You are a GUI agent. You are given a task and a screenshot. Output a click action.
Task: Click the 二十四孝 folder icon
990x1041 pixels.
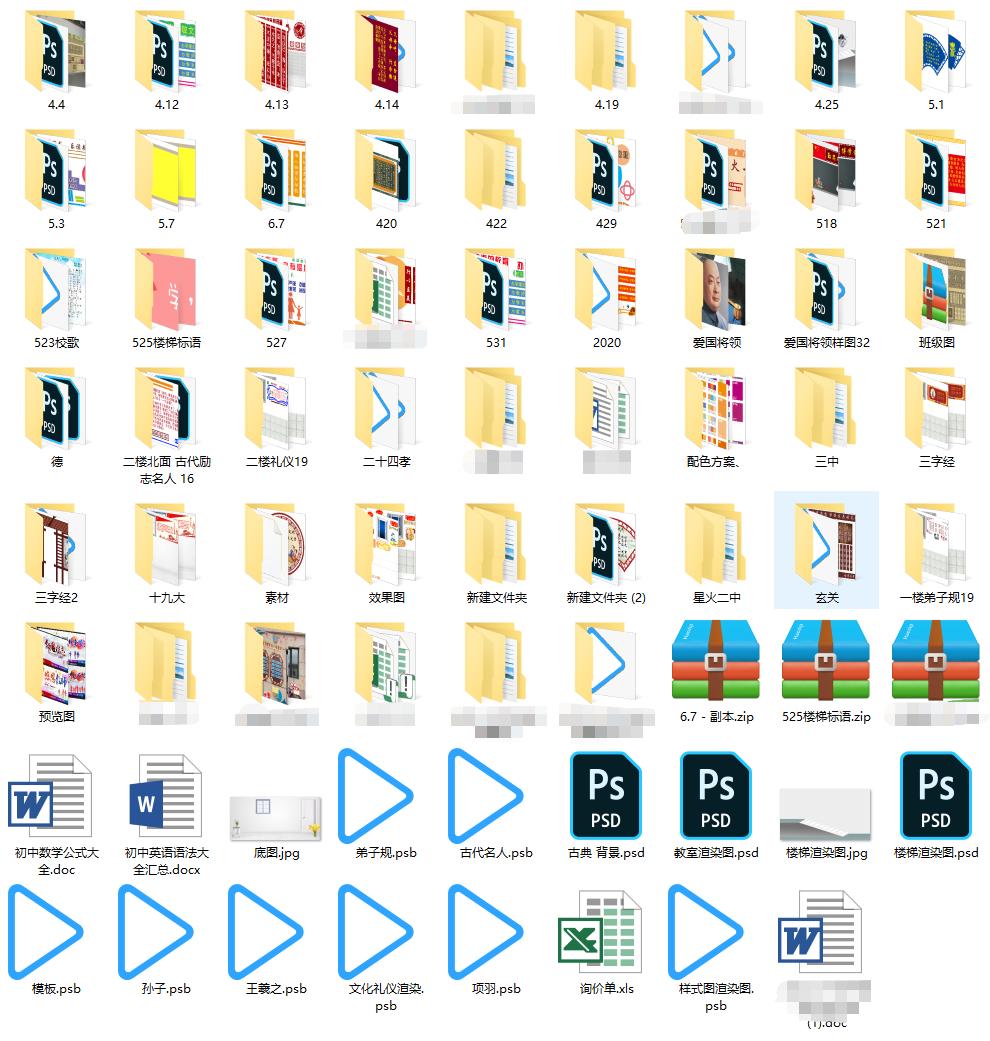(x=386, y=408)
